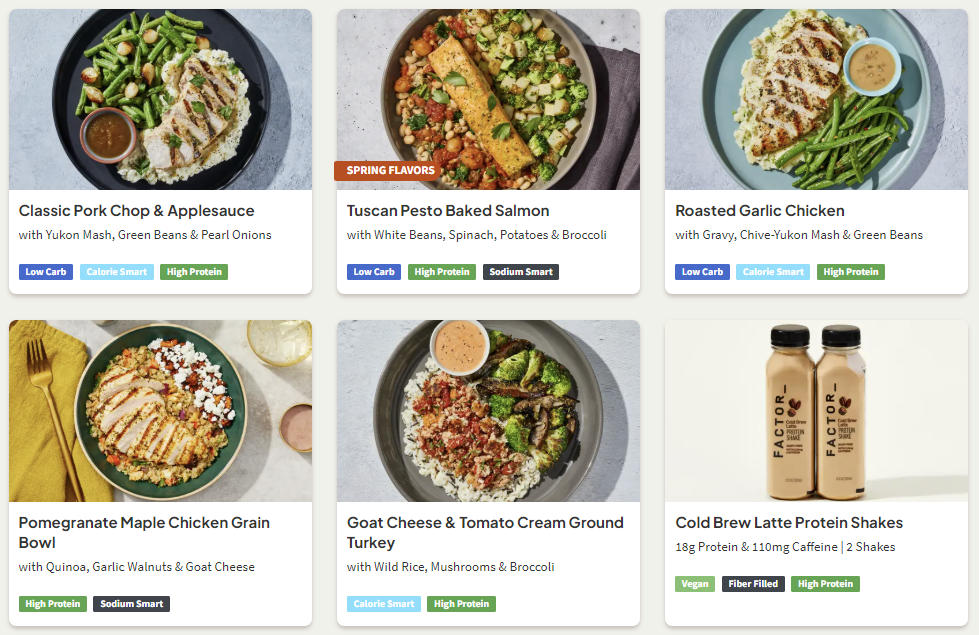Click High Protein tag on the Grain Bowl card
Screen dimensions: 979x635
(x=53, y=604)
